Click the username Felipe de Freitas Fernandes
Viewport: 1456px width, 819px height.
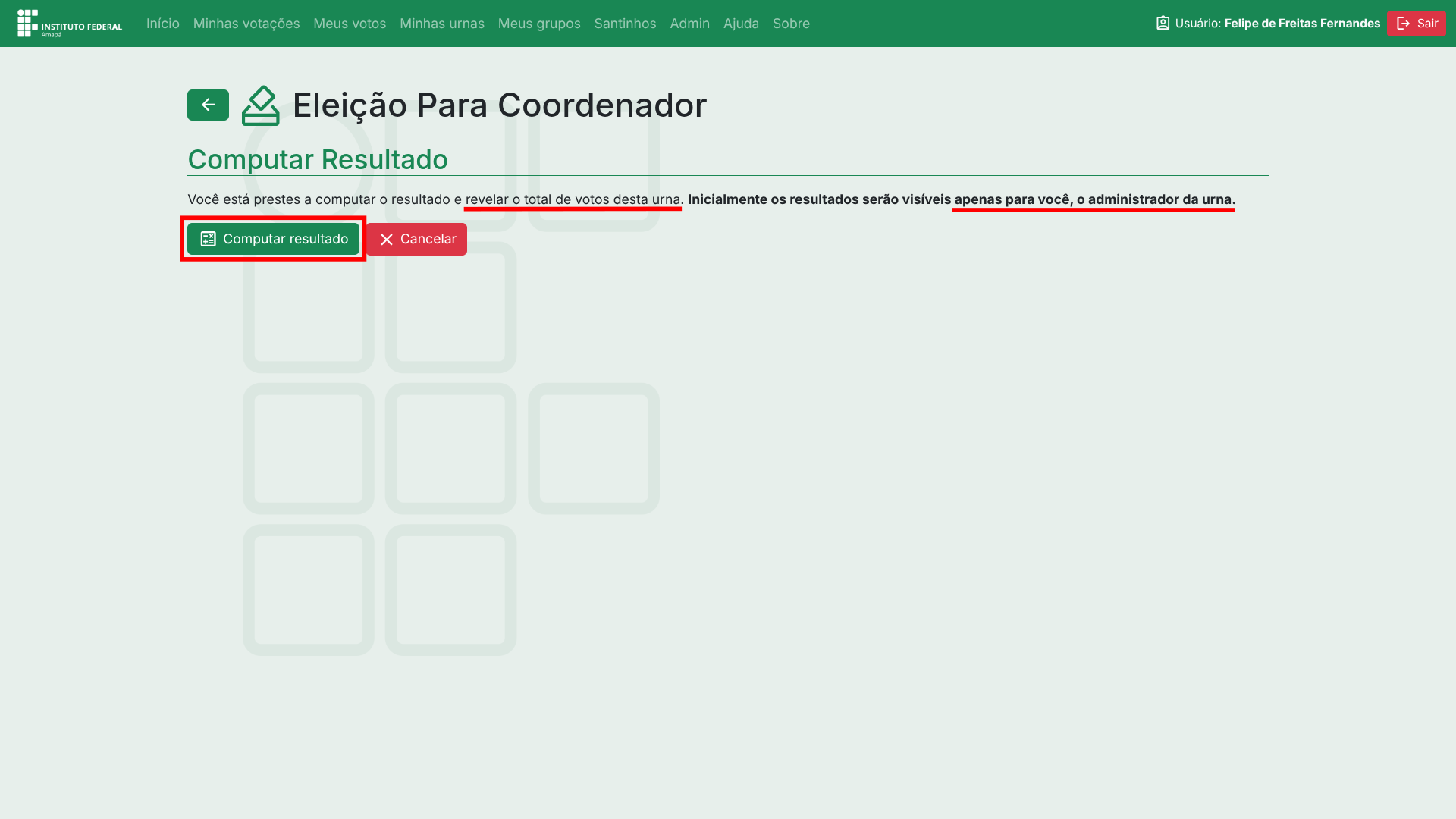click(x=1302, y=24)
